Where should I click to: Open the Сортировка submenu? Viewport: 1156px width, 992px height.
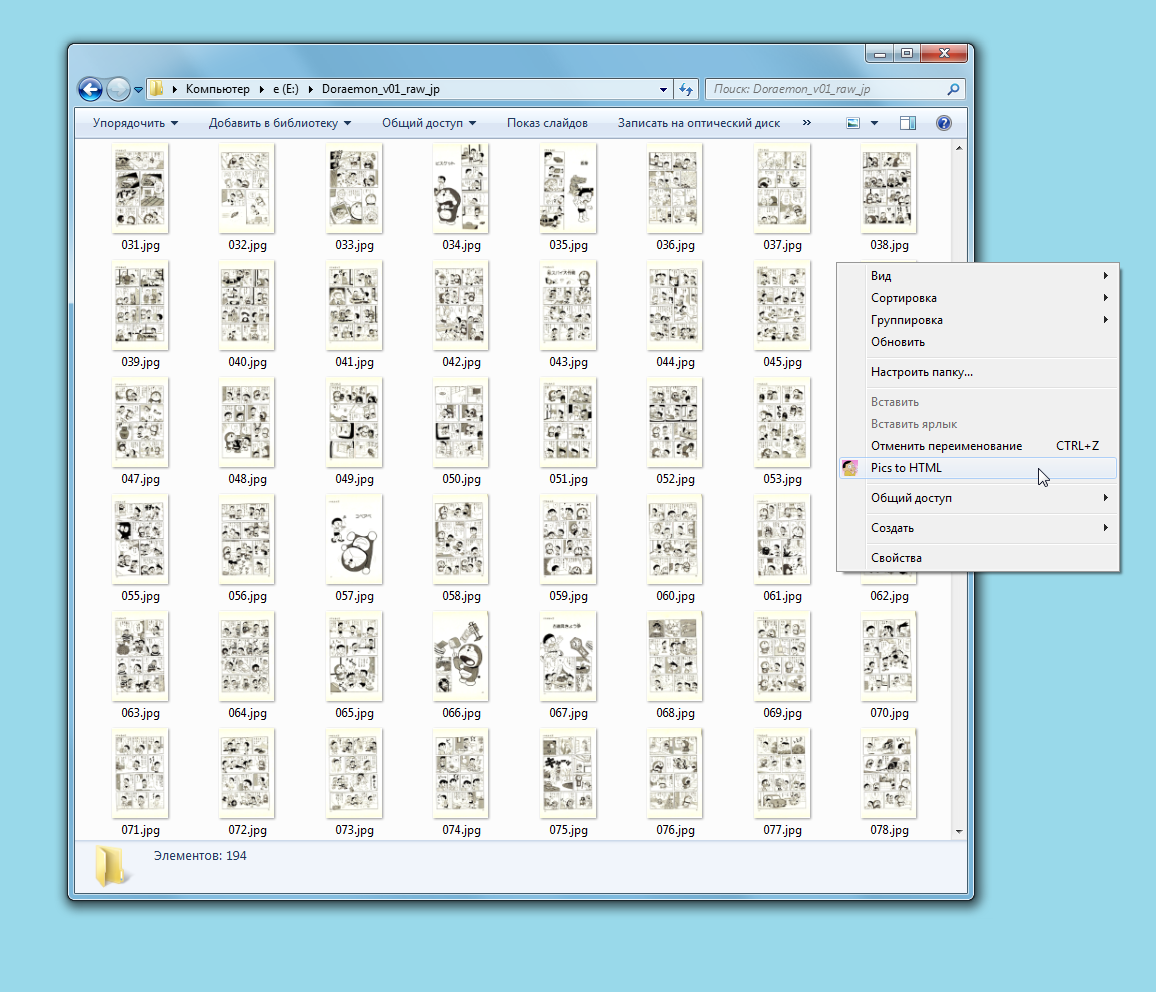[x=904, y=298]
